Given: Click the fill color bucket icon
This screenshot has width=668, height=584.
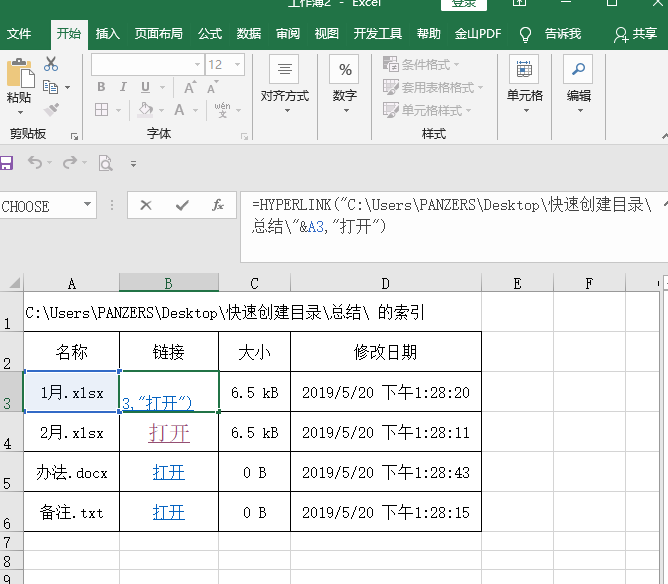Looking at the screenshot, I should tap(146, 109).
